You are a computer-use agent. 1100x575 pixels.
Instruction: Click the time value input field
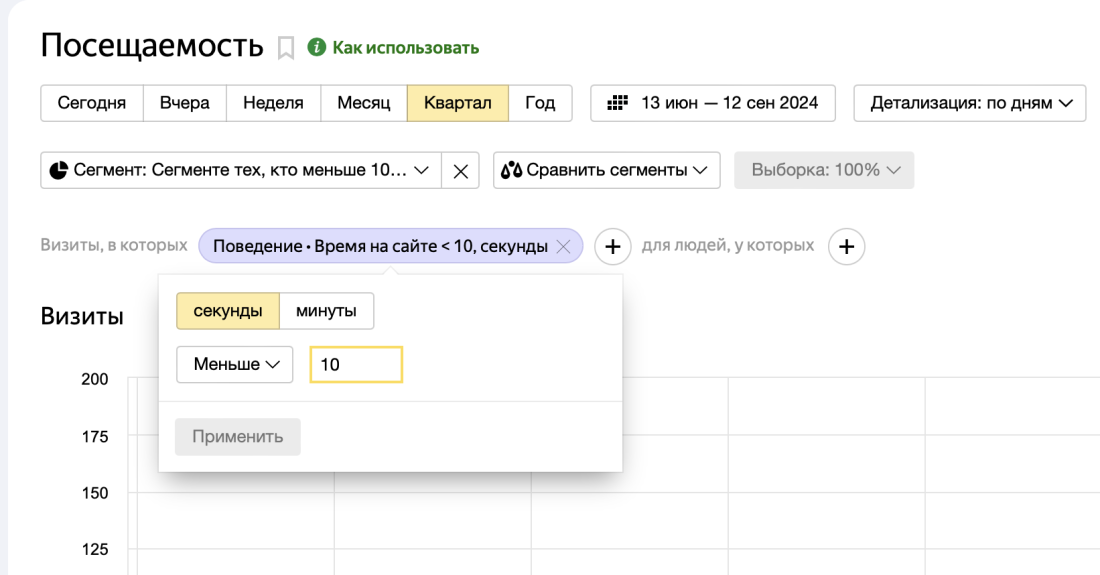tap(356, 365)
